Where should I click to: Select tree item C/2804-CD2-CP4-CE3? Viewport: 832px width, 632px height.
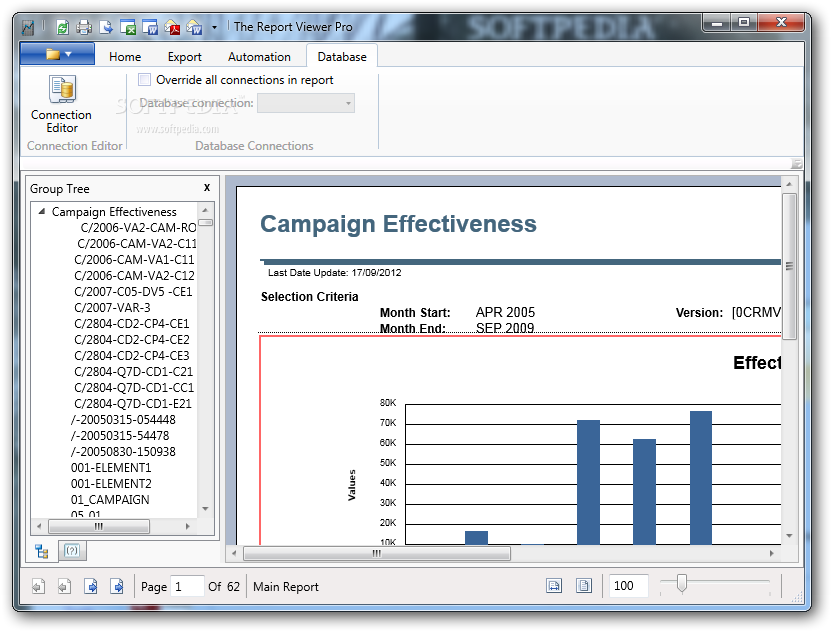tap(132, 355)
